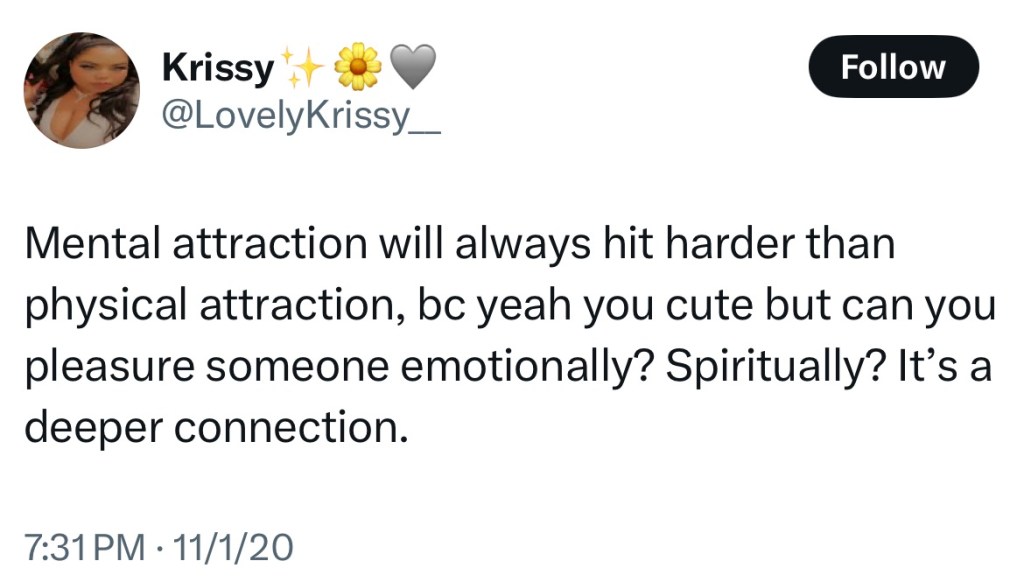Viewport: 1024px width, 582px height.
Task: Click the sparkles emoji beside Krissy
Action: [x=302, y=68]
